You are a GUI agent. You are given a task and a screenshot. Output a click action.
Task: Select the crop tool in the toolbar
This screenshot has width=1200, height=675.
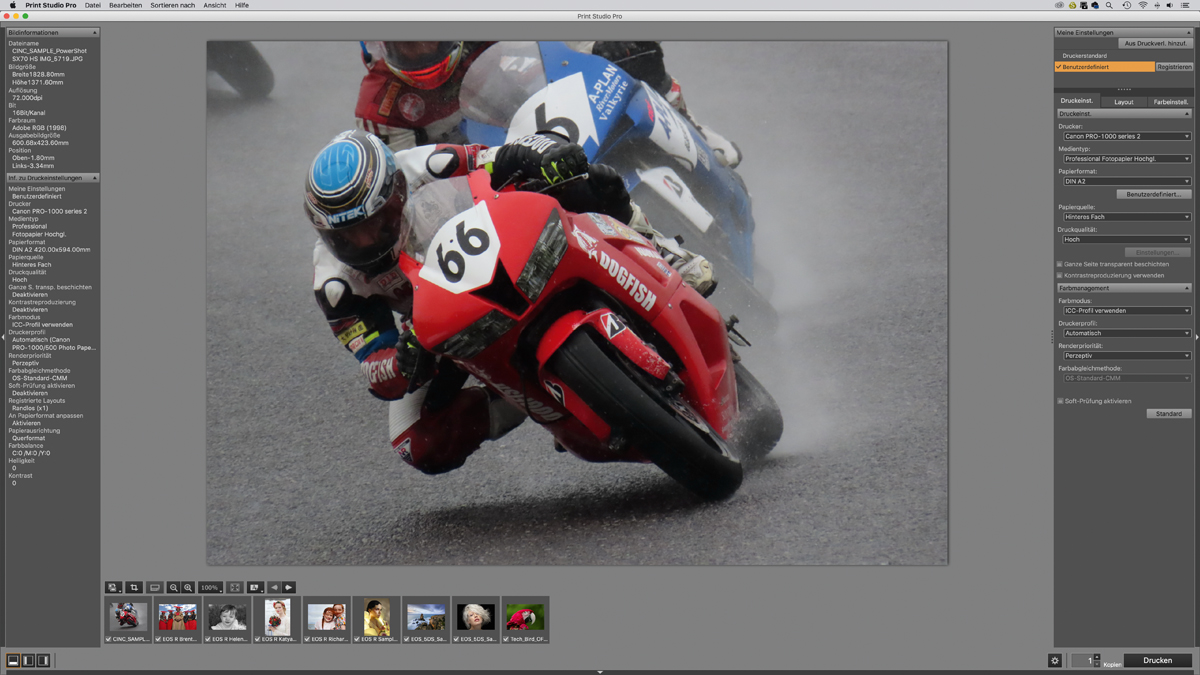click(134, 588)
